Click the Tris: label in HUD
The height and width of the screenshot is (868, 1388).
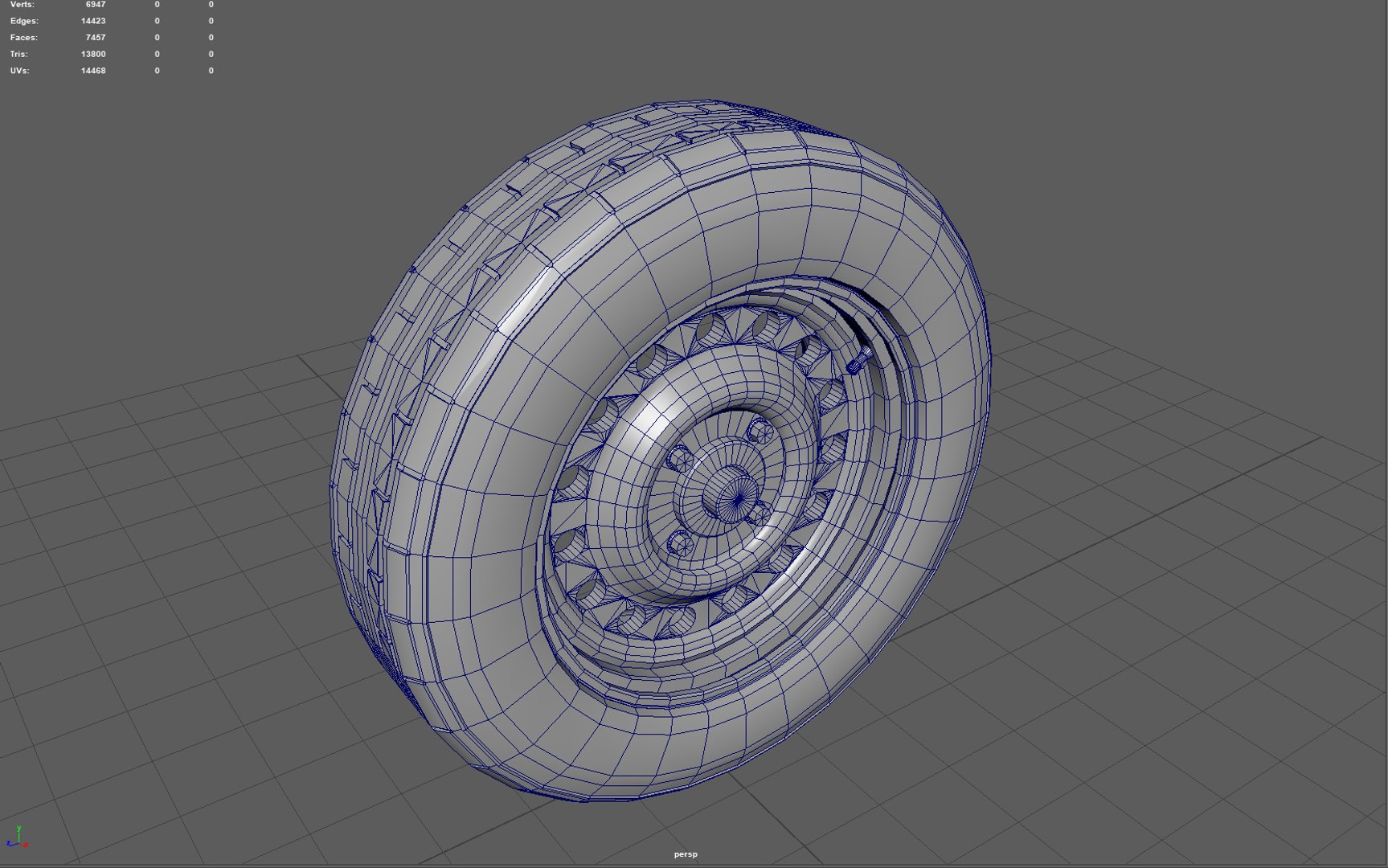19,54
